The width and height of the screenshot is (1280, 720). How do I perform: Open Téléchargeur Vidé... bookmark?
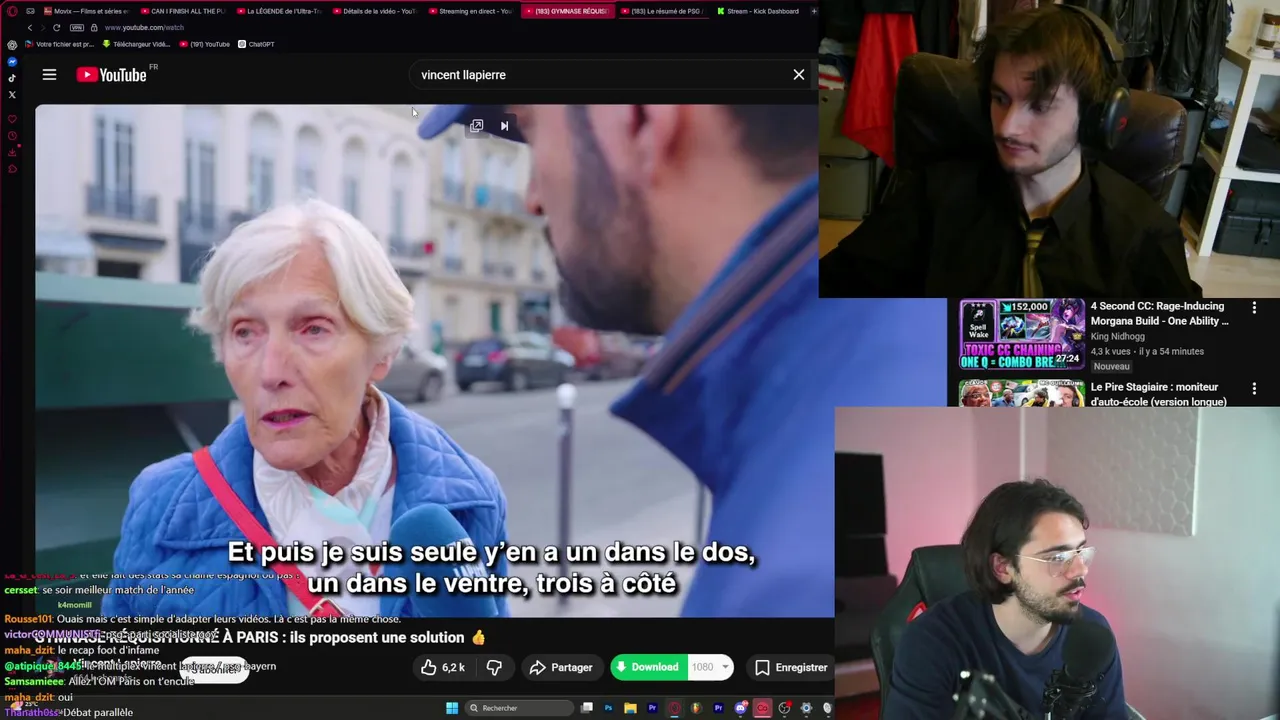click(136, 44)
